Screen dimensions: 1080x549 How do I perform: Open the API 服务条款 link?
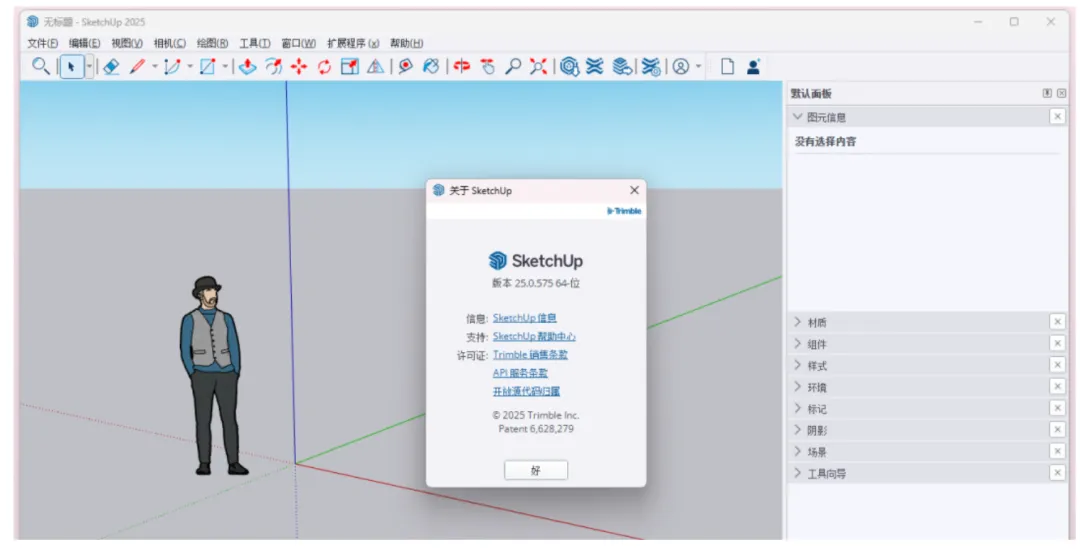[520, 373]
